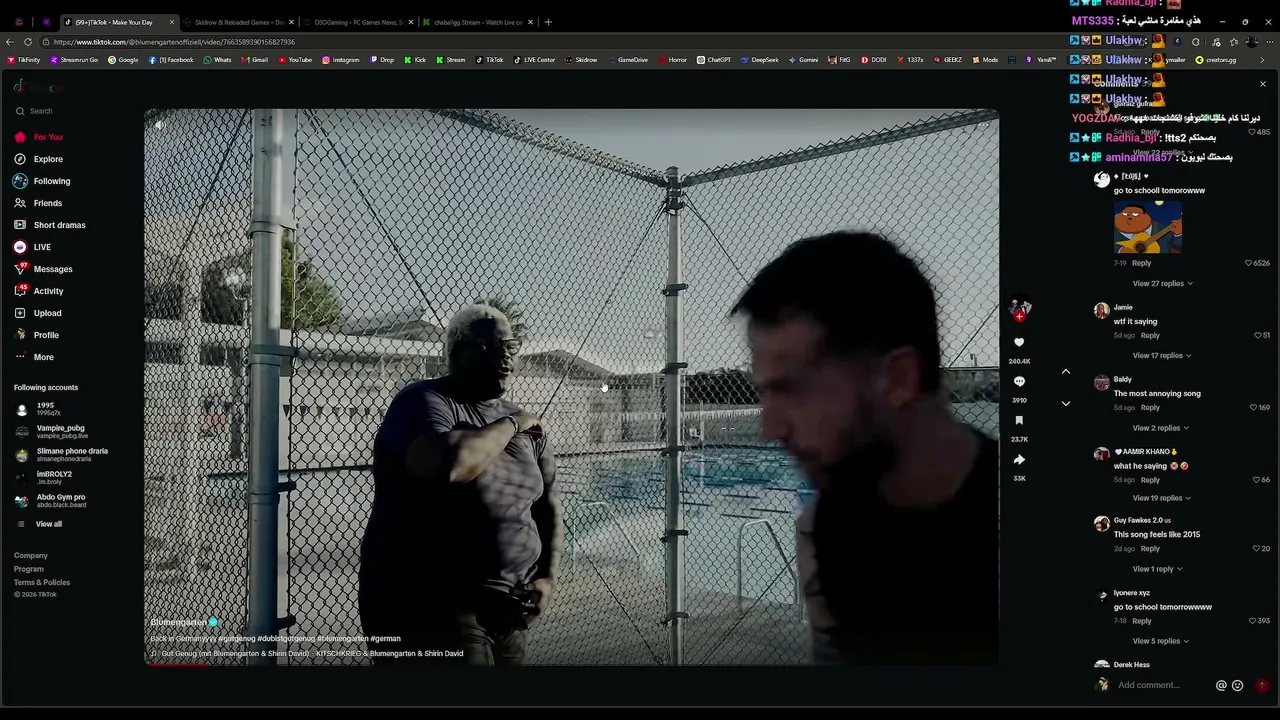Open the Gmail bookmark
1280x720 pixels.
pyautogui.click(x=254, y=60)
